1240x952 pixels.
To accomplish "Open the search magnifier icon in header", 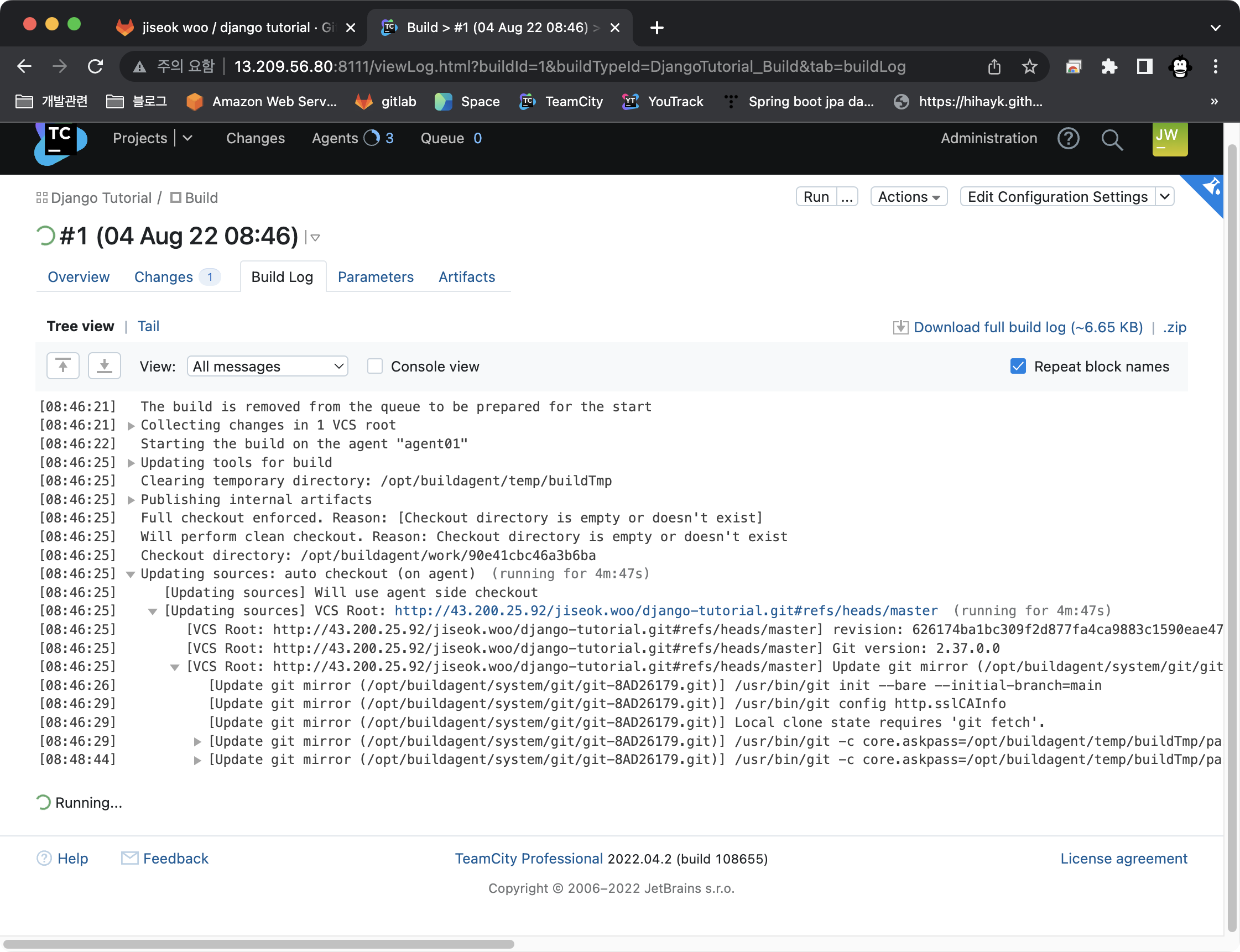I will point(1112,139).
